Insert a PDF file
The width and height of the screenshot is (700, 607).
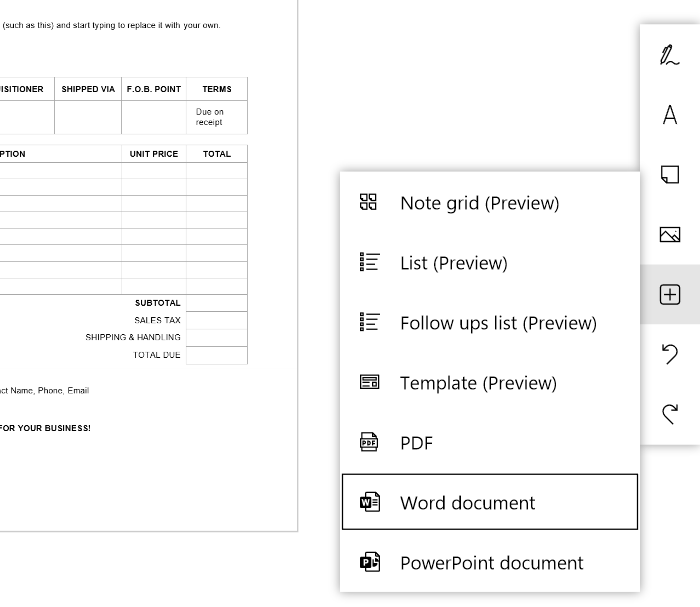coord(490,442)
